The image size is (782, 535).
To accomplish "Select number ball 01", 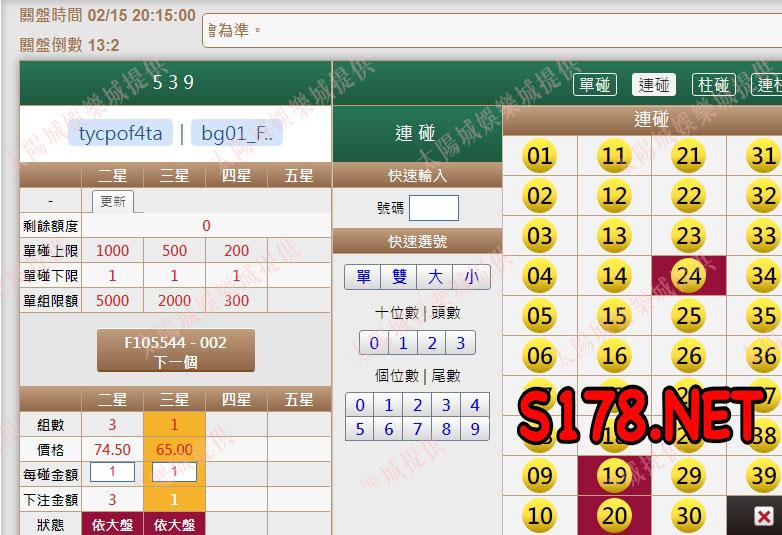I will pyautogui.click(x=539, y=156).
